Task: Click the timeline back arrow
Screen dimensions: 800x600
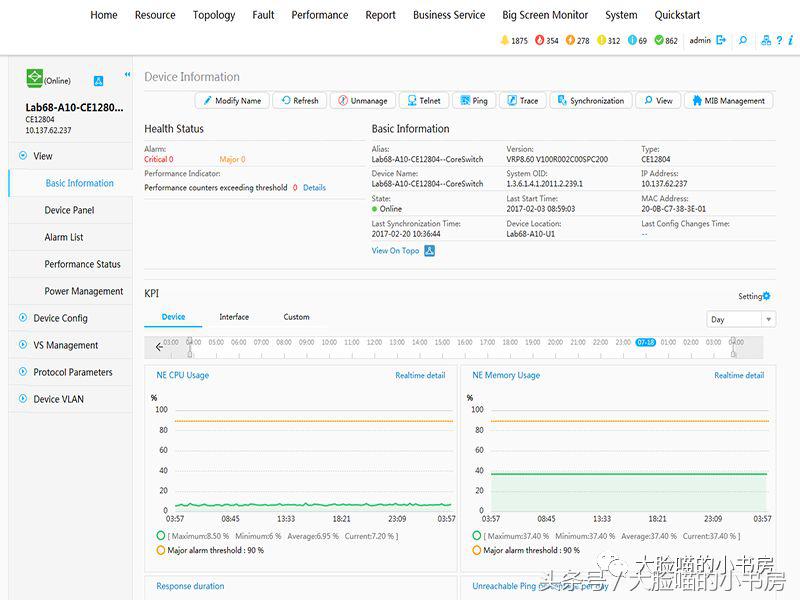Action: click(159, 347)
